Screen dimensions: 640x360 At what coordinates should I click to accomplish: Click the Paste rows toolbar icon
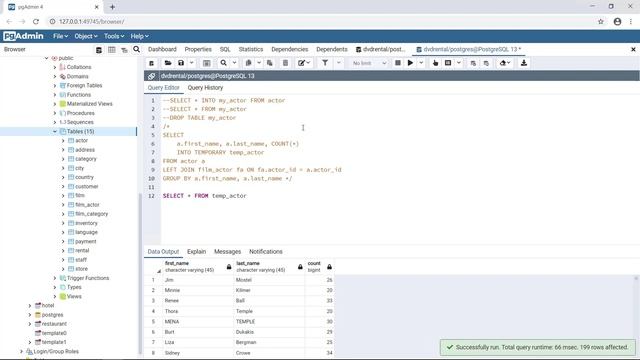pyautogui.click(x=269, y=63)
